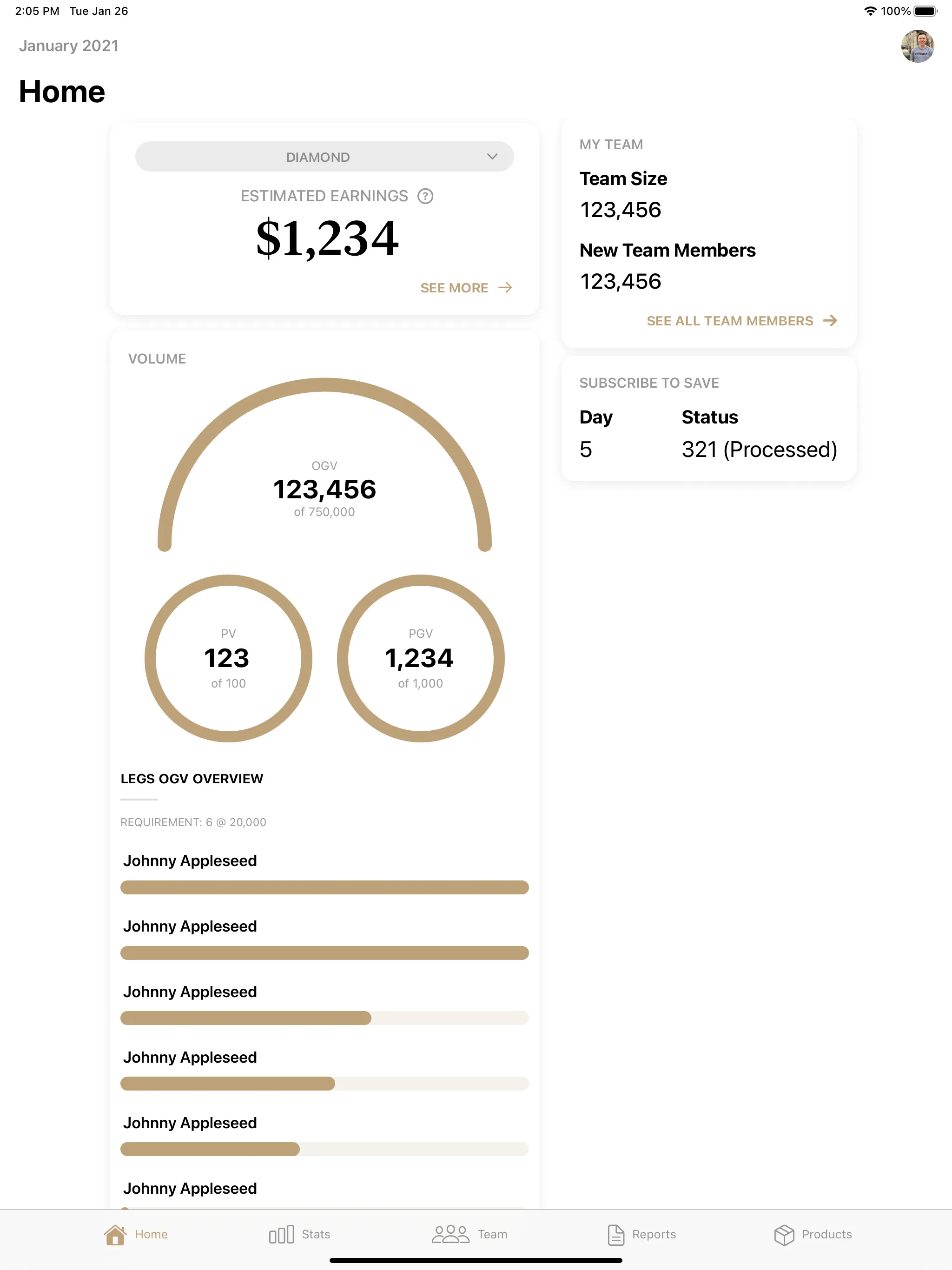This screenshot has height=1270, width=952.
Task: Click SEE MORE earnings link
Action: [465, 288]
